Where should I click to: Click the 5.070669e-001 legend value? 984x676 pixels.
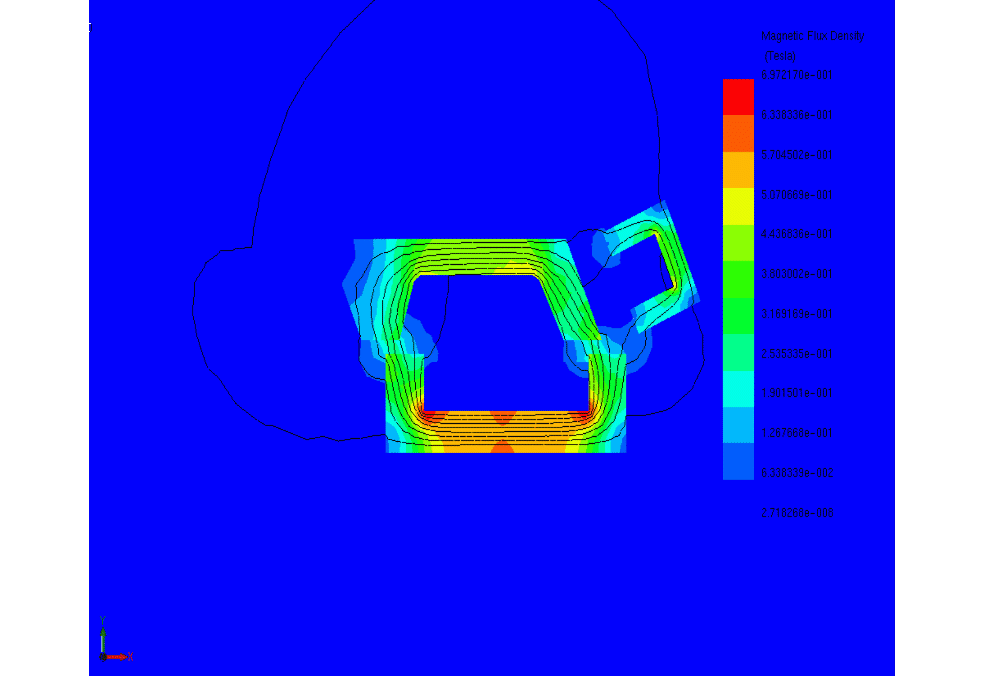point(797,195)
